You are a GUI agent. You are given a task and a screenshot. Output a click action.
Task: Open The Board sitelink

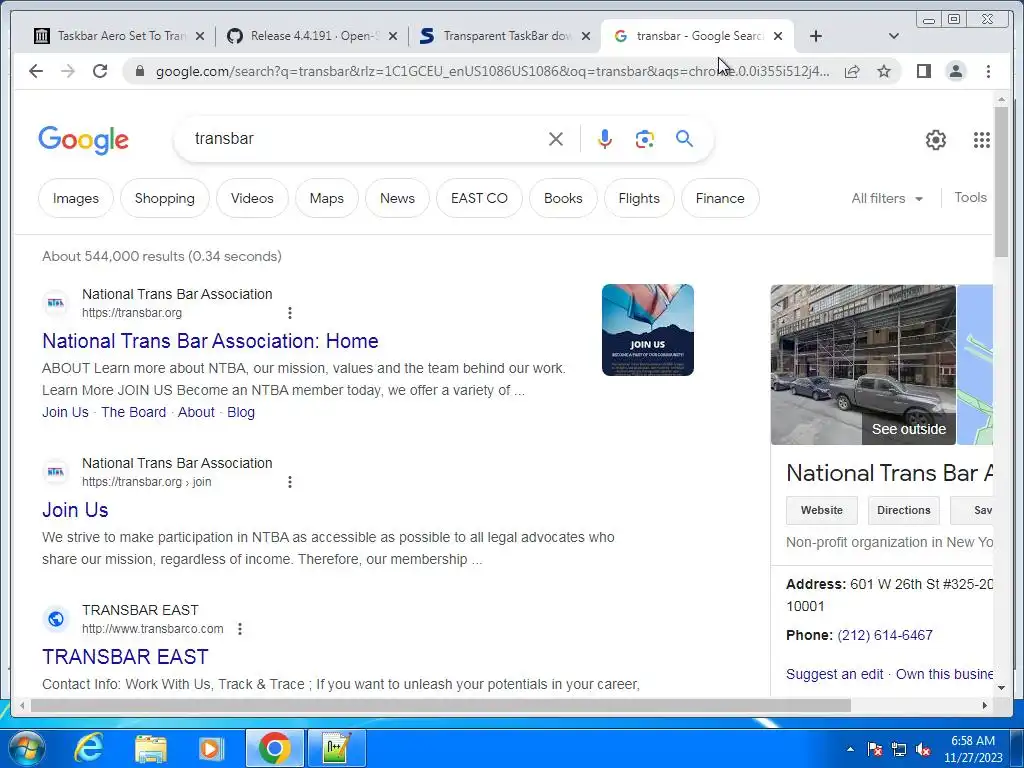pos(133,412)
